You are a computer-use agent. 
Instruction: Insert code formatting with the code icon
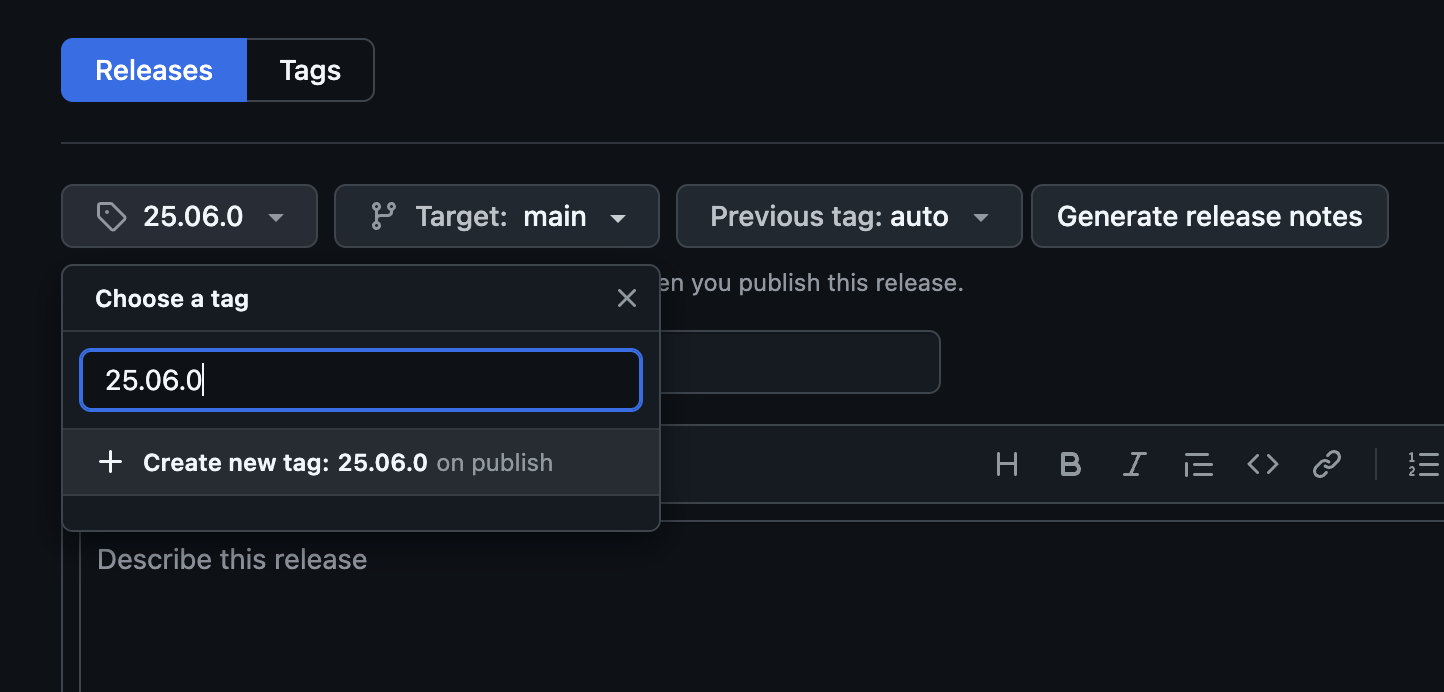pos(1263,464)
